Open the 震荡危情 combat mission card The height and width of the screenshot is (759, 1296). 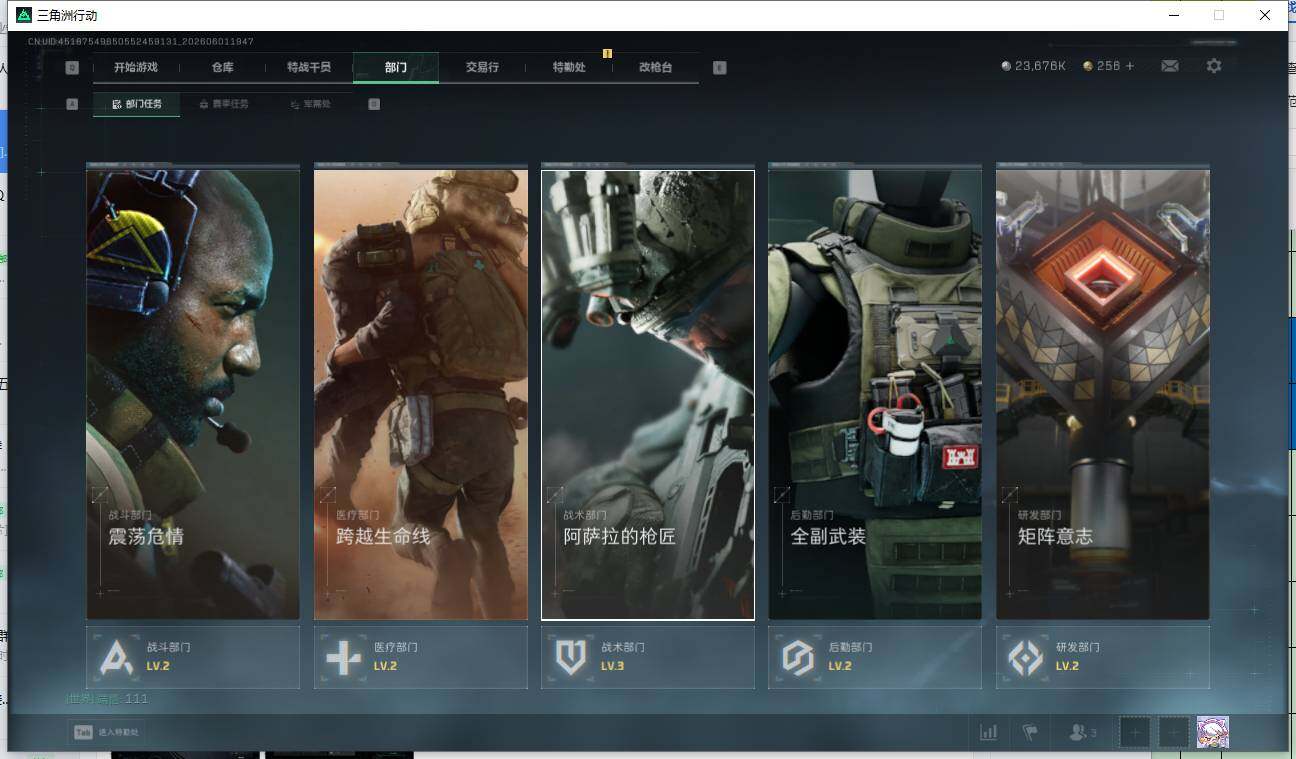[193, 395]
